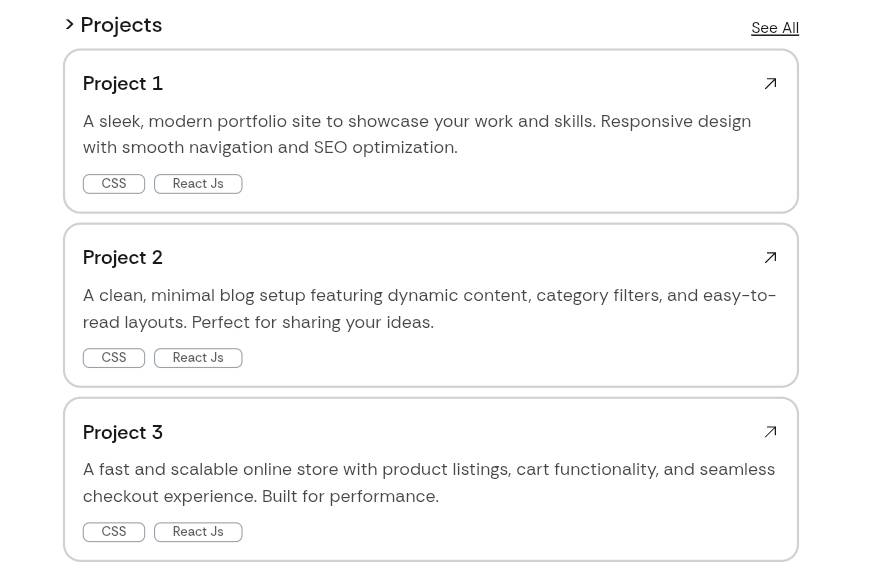Select the React Js tag under Project 2
This screenshot has width=871, height=581.
(x=197, y=357)
